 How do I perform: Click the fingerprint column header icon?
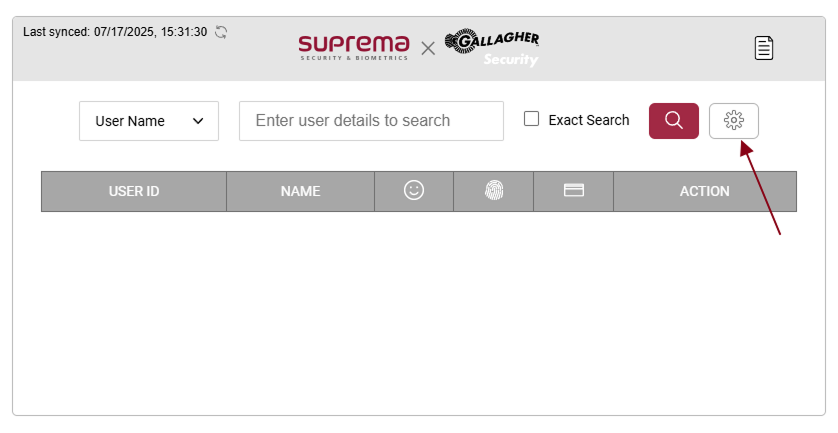pos(493,190)
